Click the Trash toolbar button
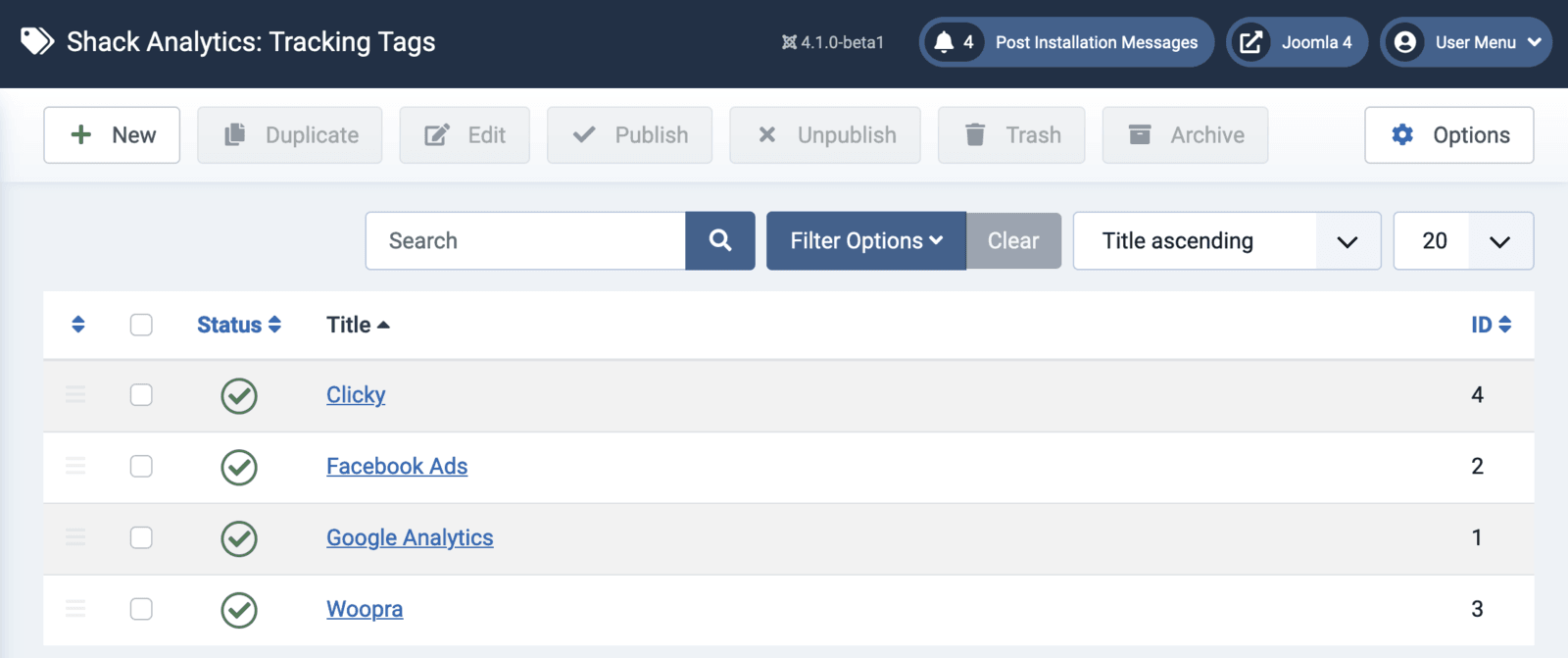This screenshot has height=658, width=1568. tap(1011, 135)
